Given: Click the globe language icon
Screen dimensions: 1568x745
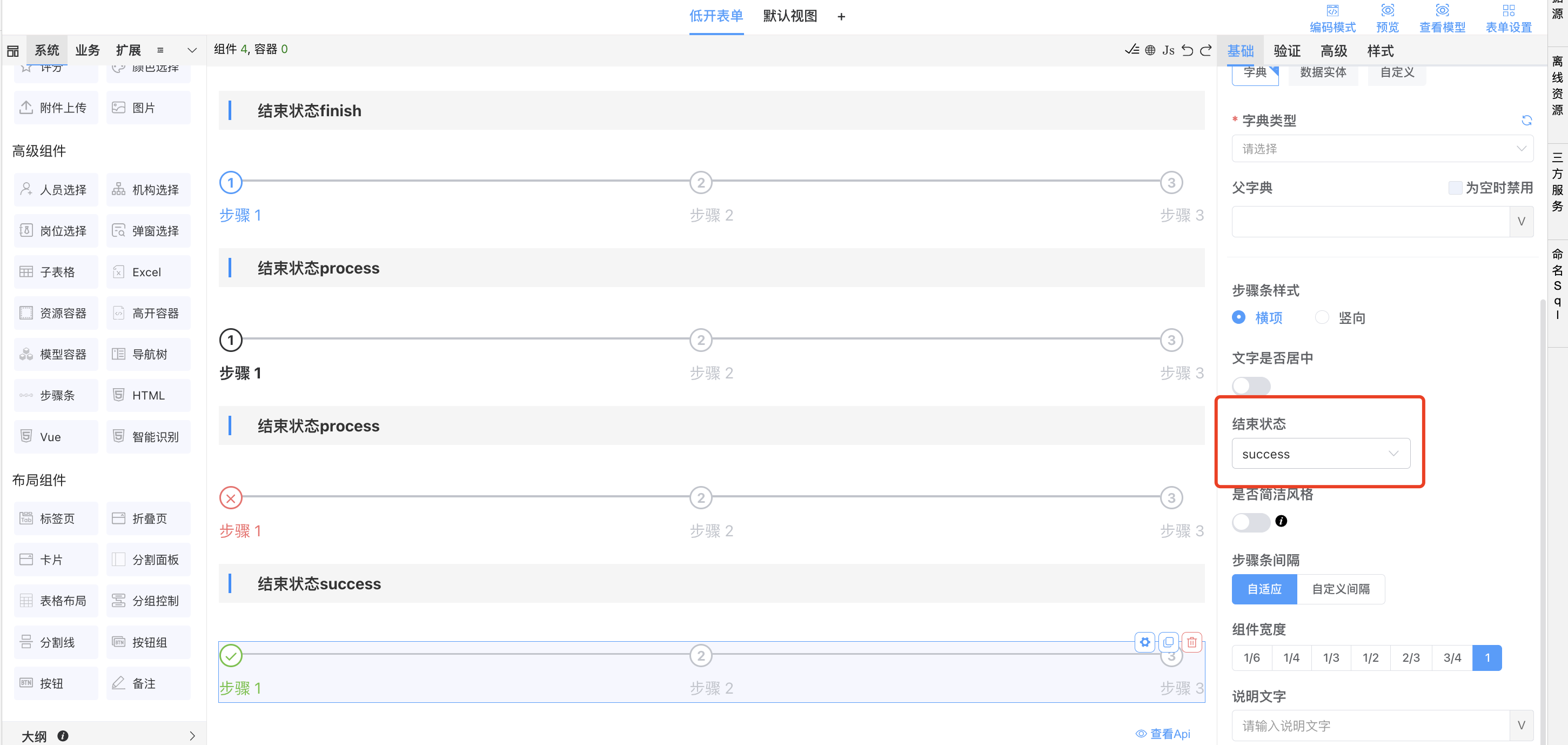Looking at the screenshot, I should [x=1150, y=50].
